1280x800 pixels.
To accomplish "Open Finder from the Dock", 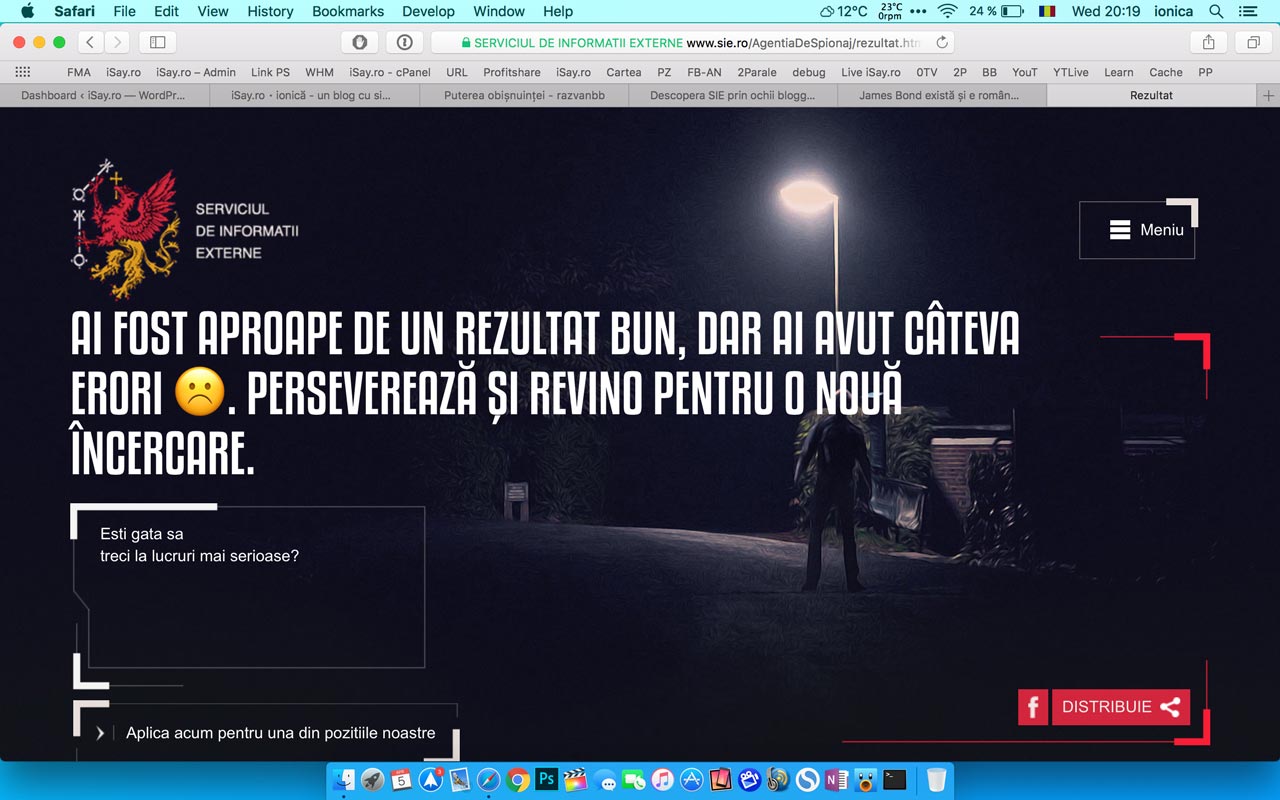I will (x=345, y=780).
